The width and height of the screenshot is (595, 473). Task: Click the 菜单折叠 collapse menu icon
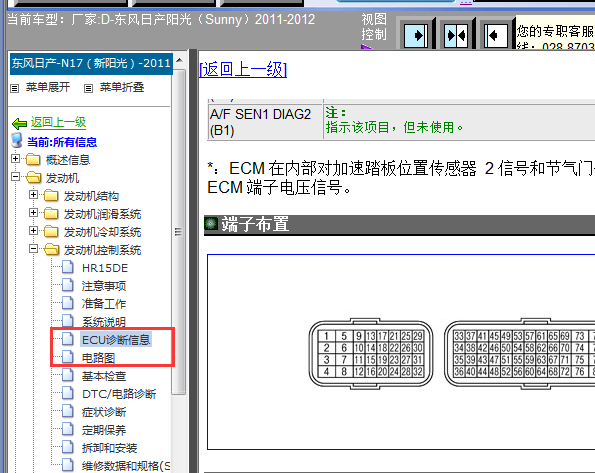(x=88, y=88)
